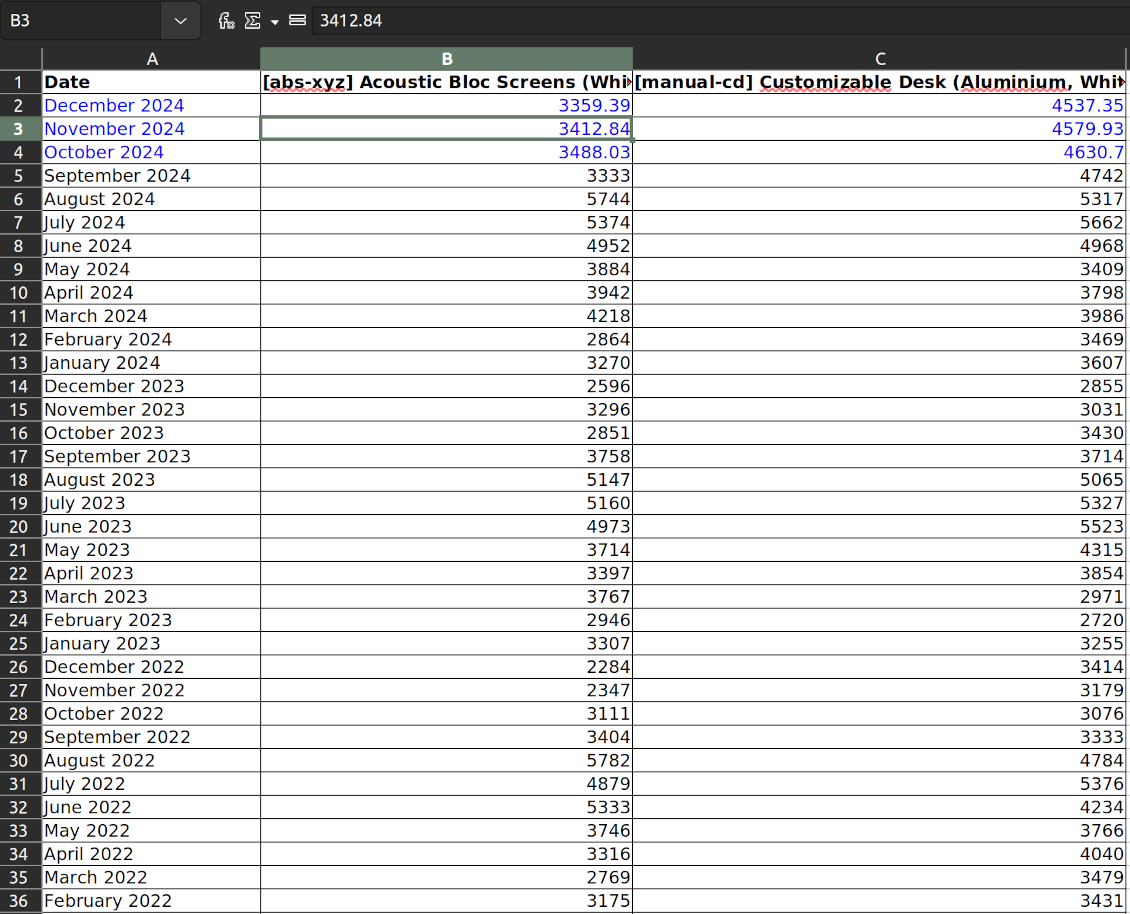Image resolution: width=1130 pixels, height=914 pixels.
Task: Select the November 2023 cell
Action: tap(151, 409)
